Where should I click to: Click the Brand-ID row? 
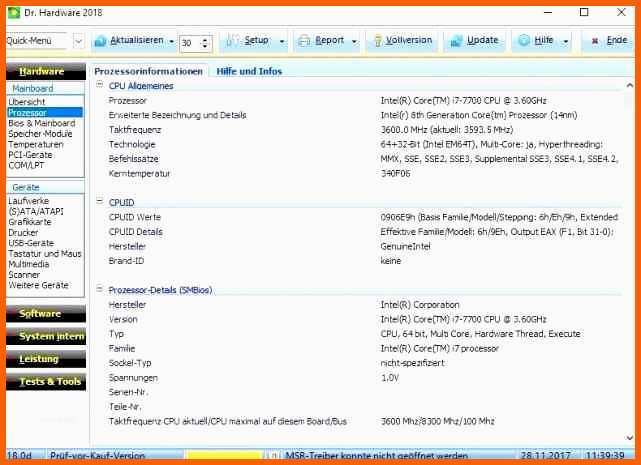(x=364, y=261)
